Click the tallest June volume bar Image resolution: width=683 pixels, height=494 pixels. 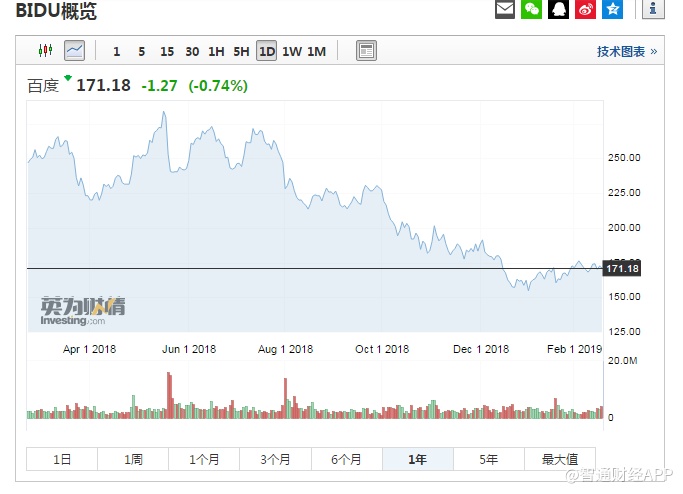point(169,395)
